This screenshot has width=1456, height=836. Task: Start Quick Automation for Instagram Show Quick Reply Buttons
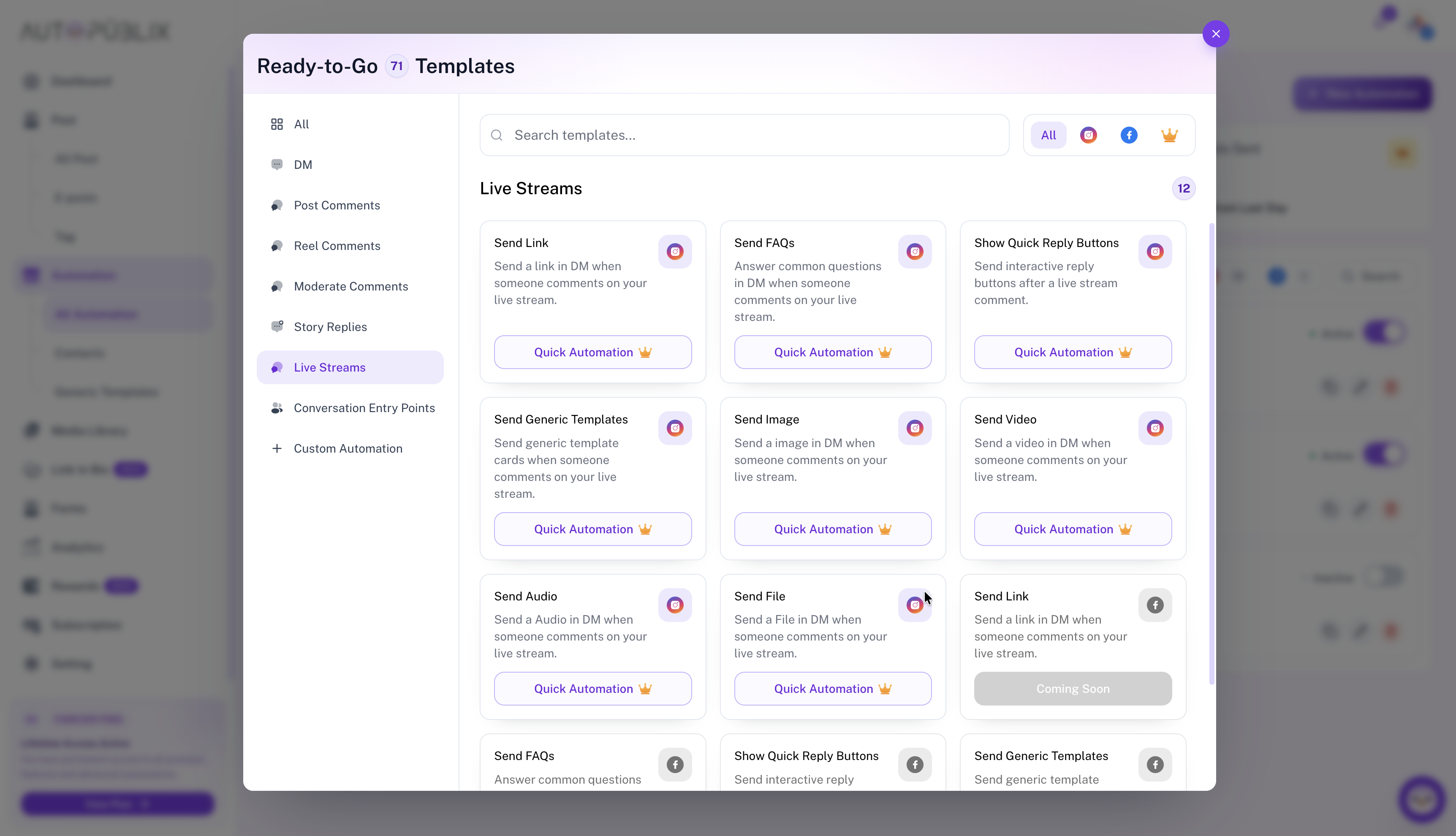(x=1073, y=353)
